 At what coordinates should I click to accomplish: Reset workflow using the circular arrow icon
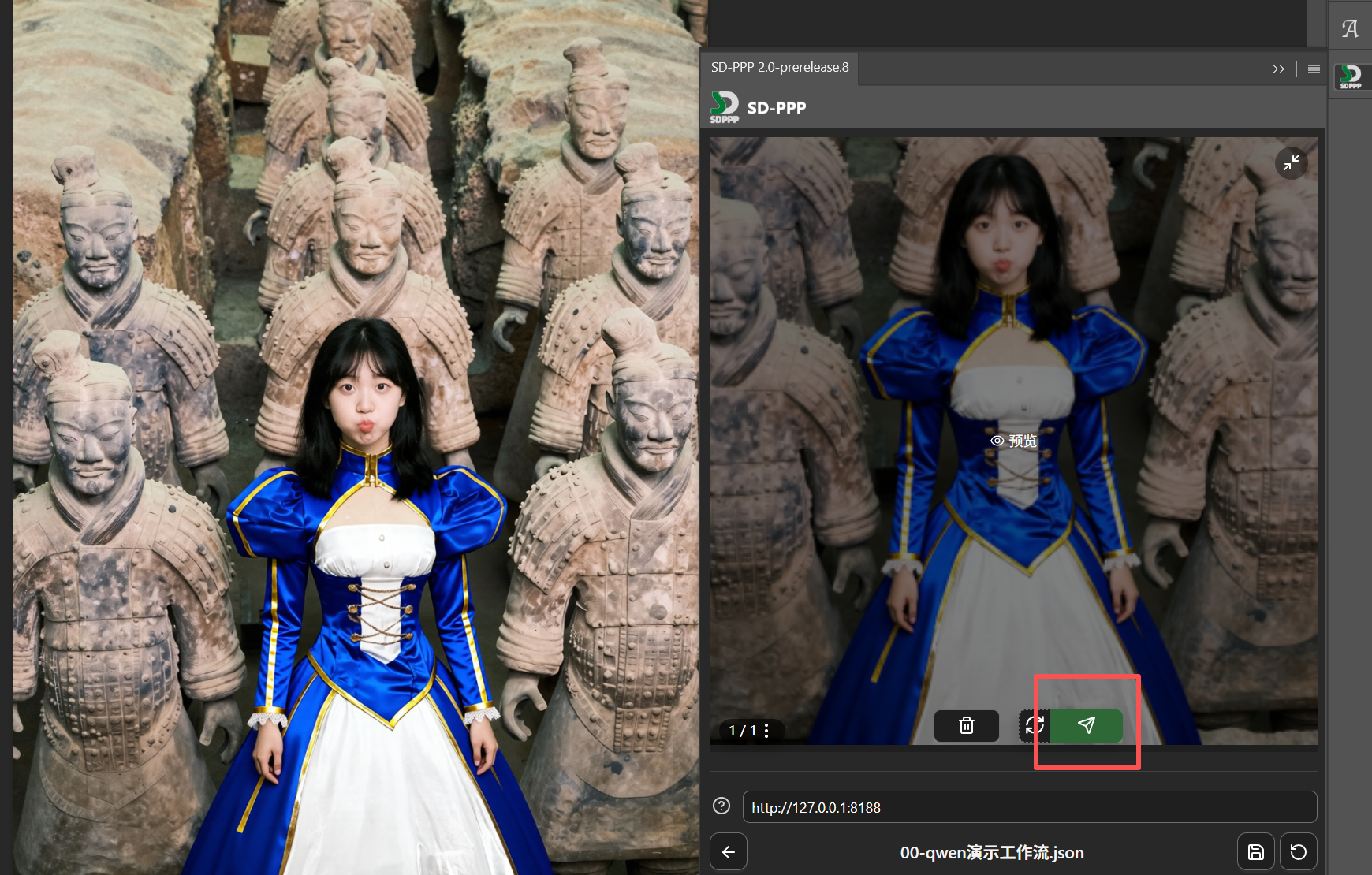tap(1298, 852)
